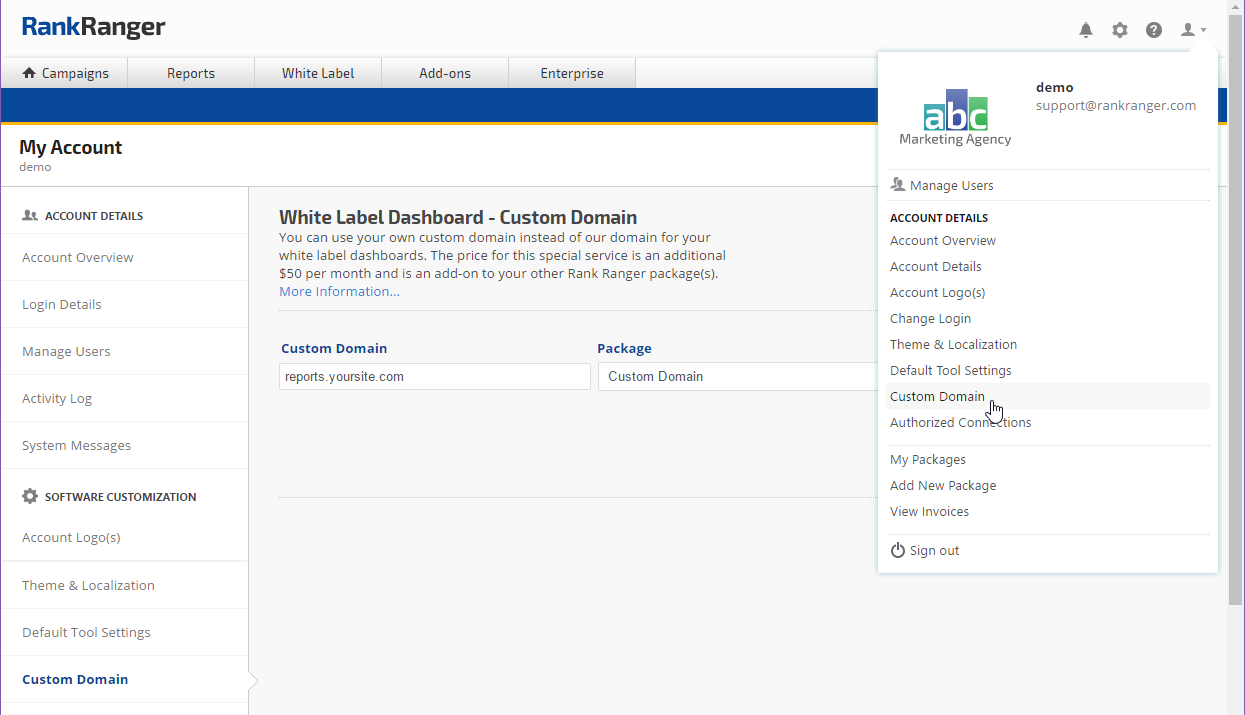Open Account Logo(s) in the profile dropdown
Viewport: 1245px width, 715px height.
point(937,293)
